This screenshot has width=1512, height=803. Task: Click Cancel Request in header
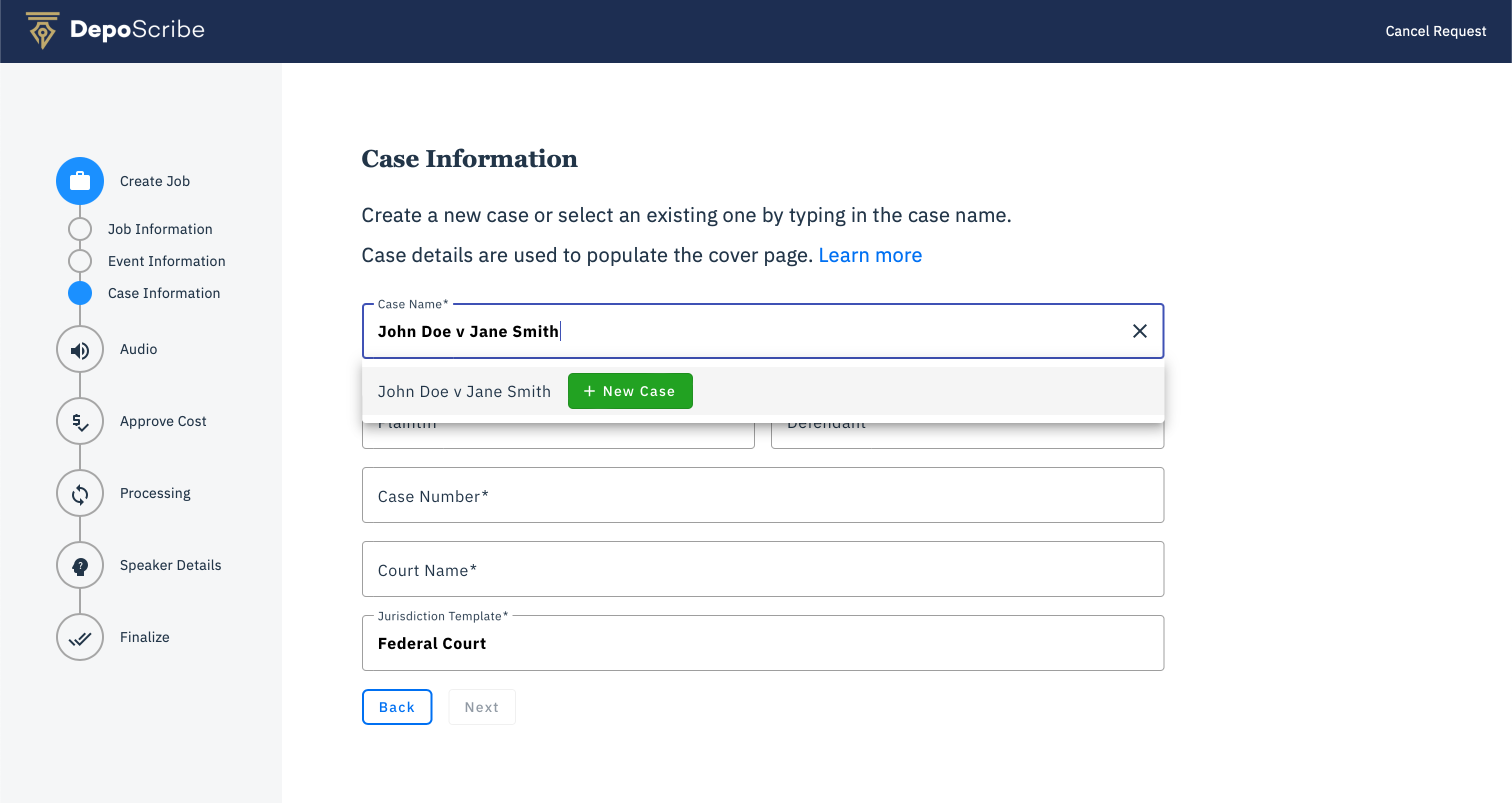[1435, 31]
